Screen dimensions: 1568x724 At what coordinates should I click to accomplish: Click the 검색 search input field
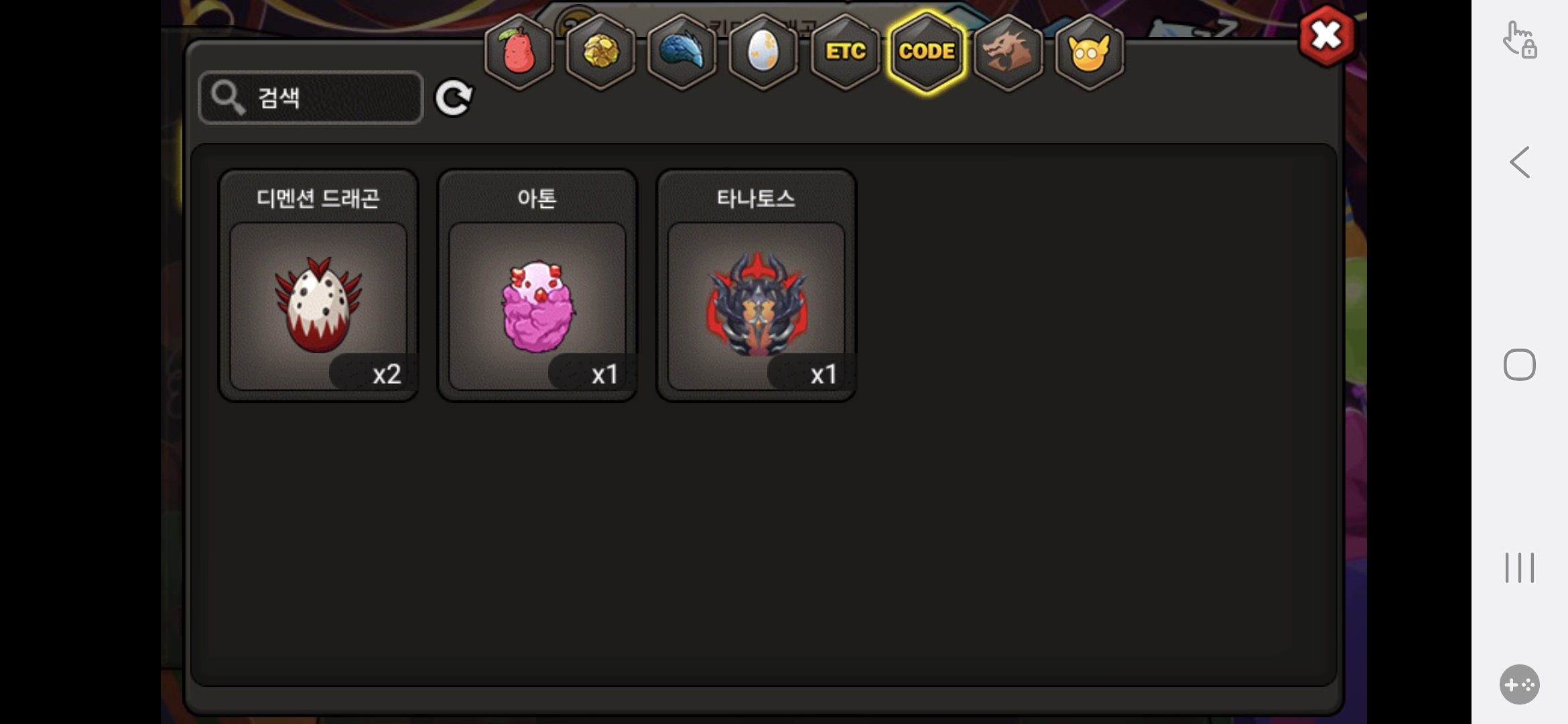(x=311, y=98)
